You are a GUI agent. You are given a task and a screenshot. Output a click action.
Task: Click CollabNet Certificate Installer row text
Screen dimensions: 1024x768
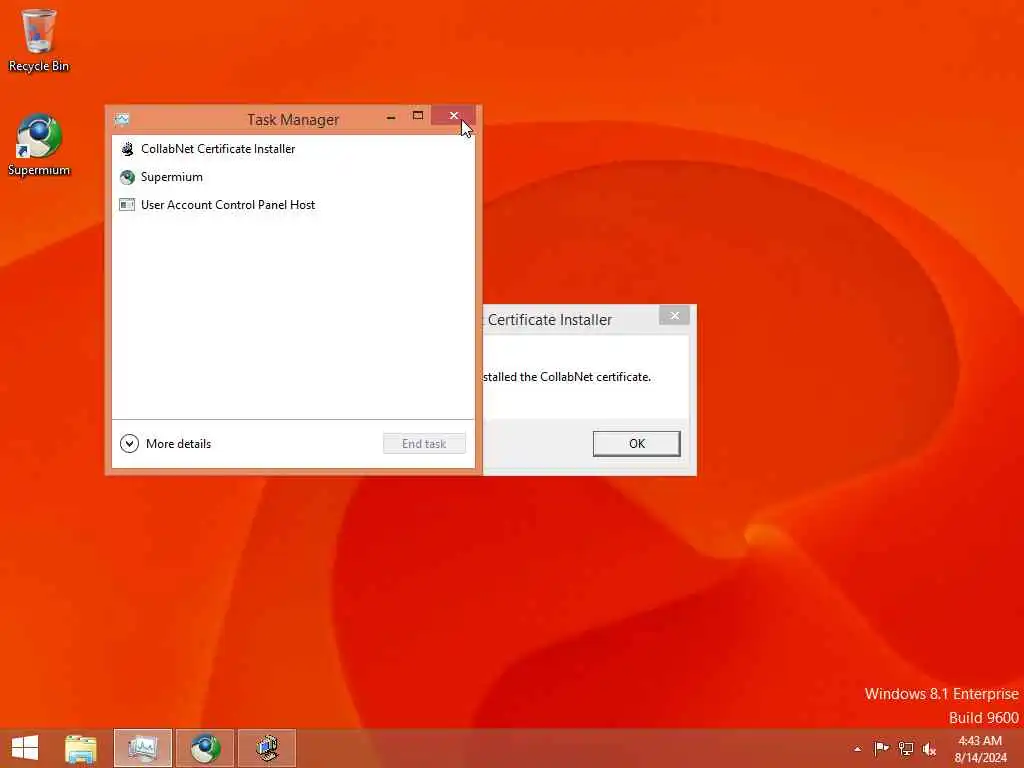(x=218, y=149)
